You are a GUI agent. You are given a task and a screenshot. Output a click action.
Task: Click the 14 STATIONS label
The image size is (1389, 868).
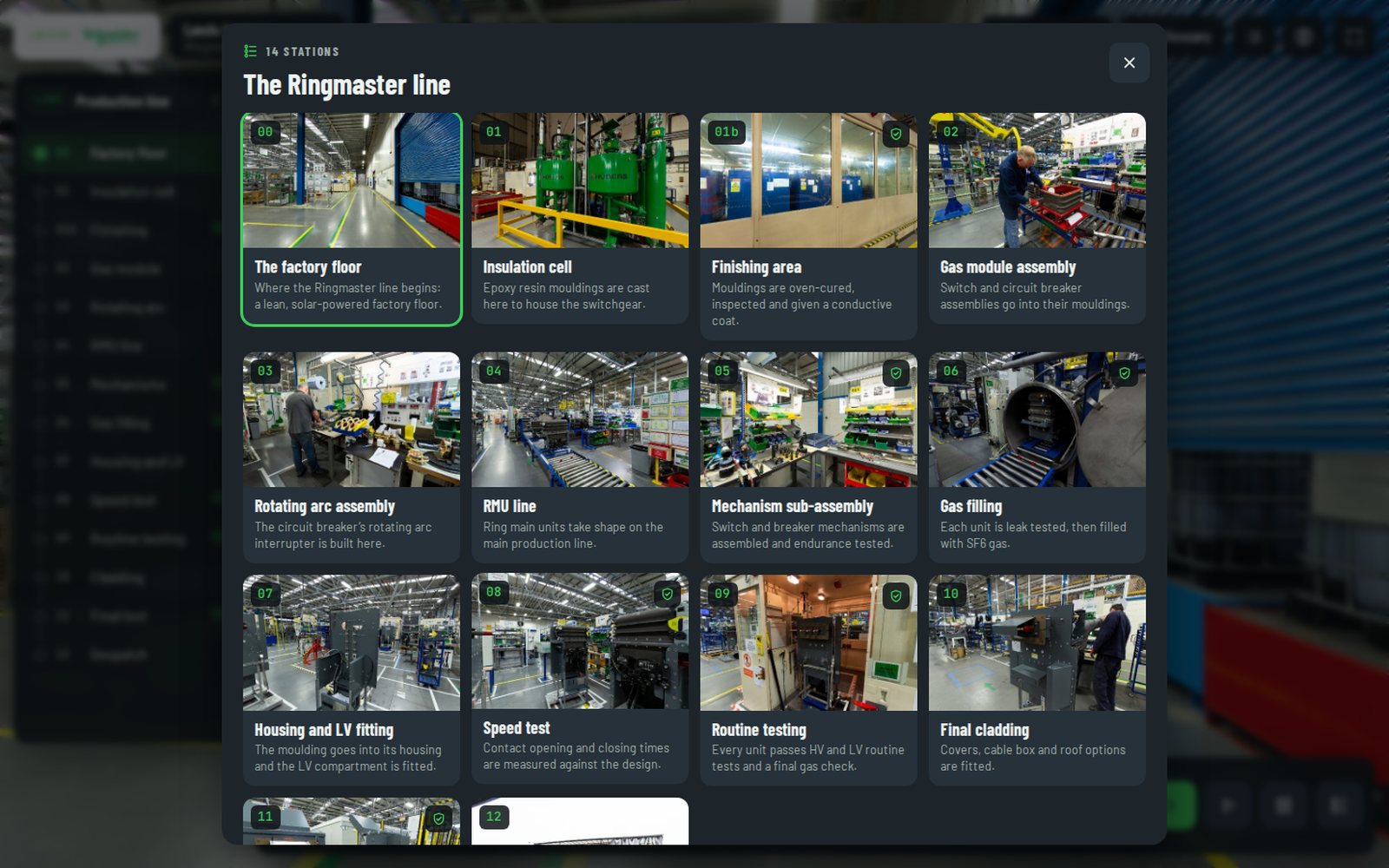302,52
